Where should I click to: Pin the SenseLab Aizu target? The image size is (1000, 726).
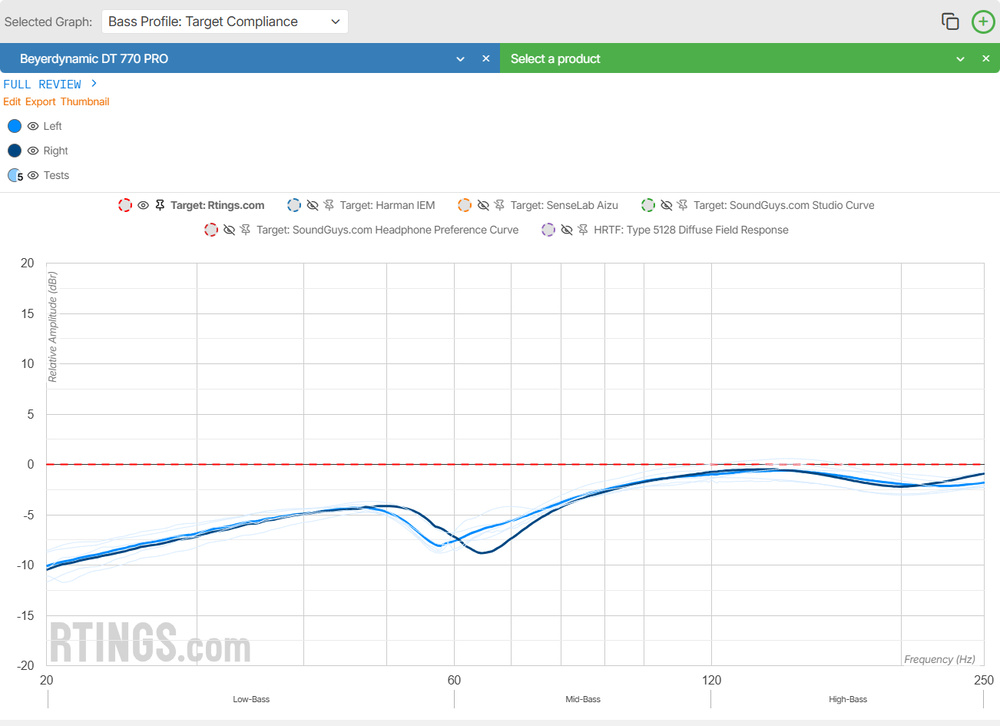pyautogui.click(x=500, y=205)
